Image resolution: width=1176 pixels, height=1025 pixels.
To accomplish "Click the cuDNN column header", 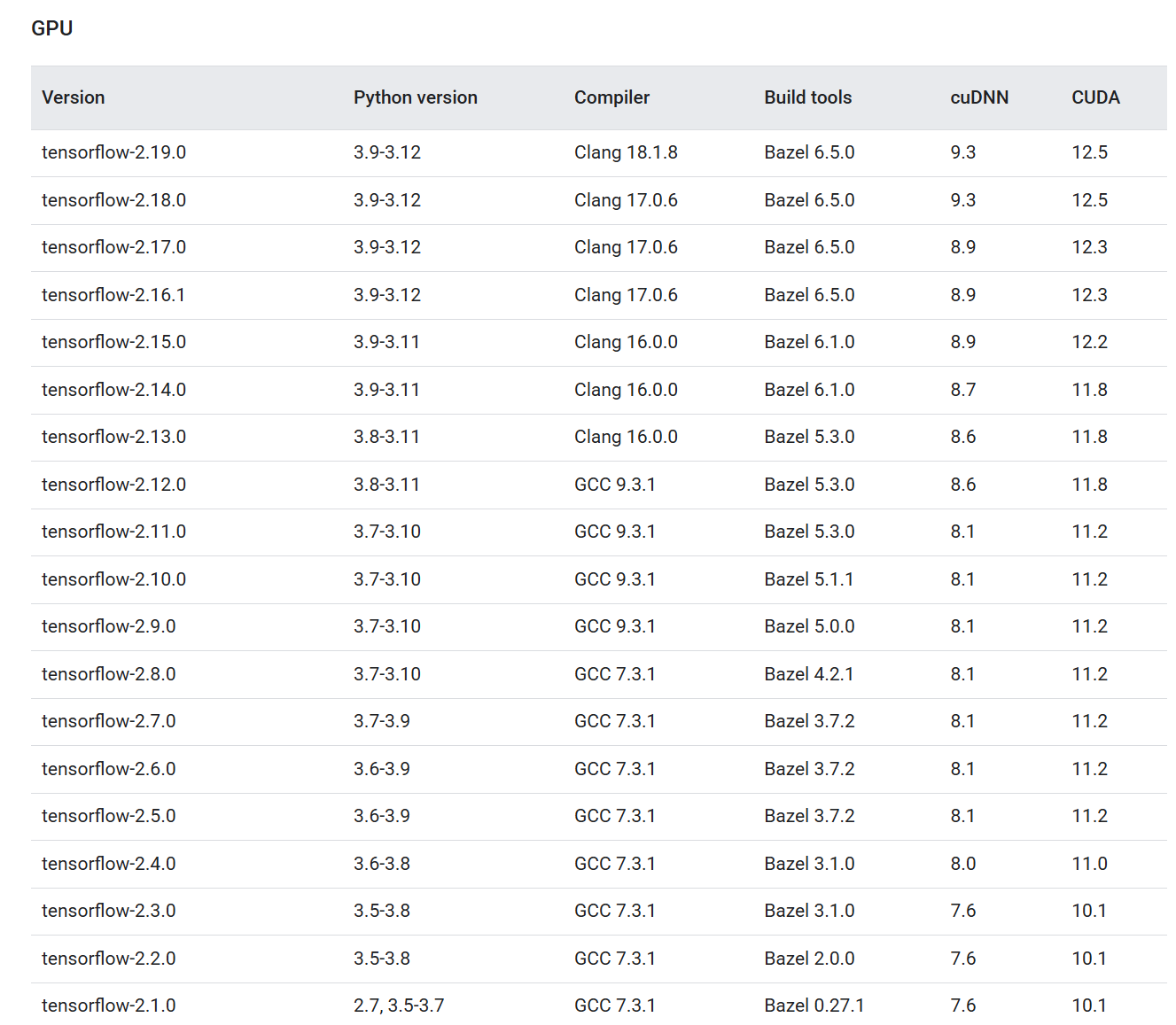I will [x=979, y=97].
